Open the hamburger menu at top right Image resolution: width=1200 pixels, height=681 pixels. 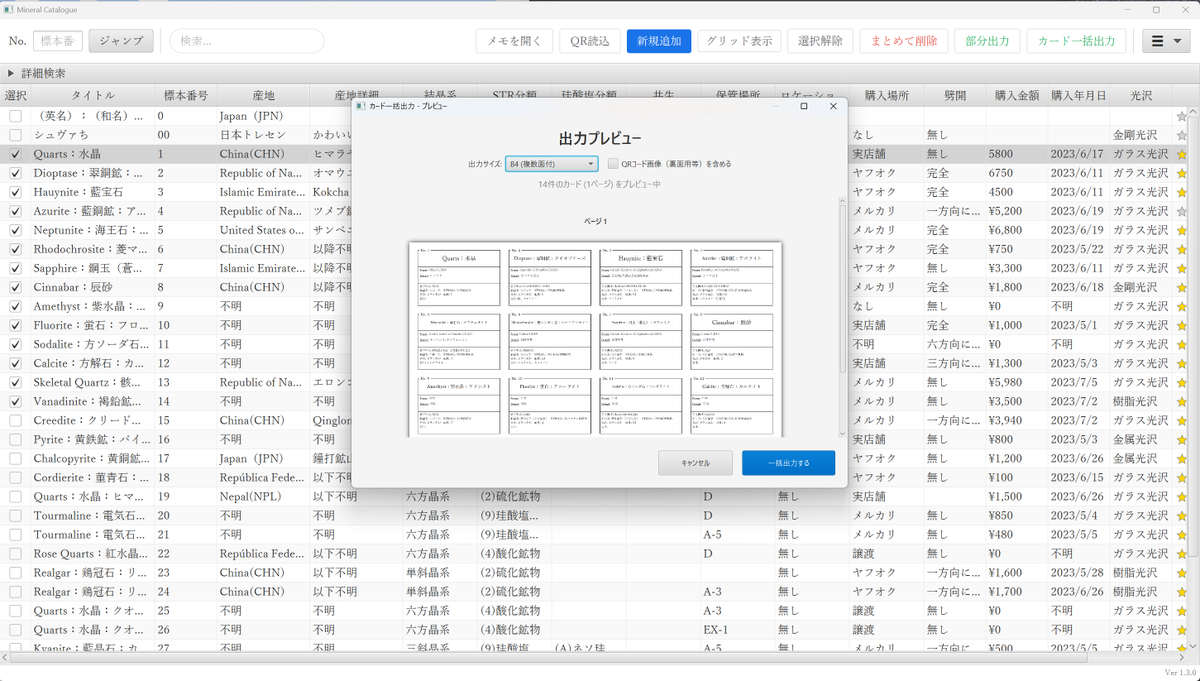(1157, 42)
